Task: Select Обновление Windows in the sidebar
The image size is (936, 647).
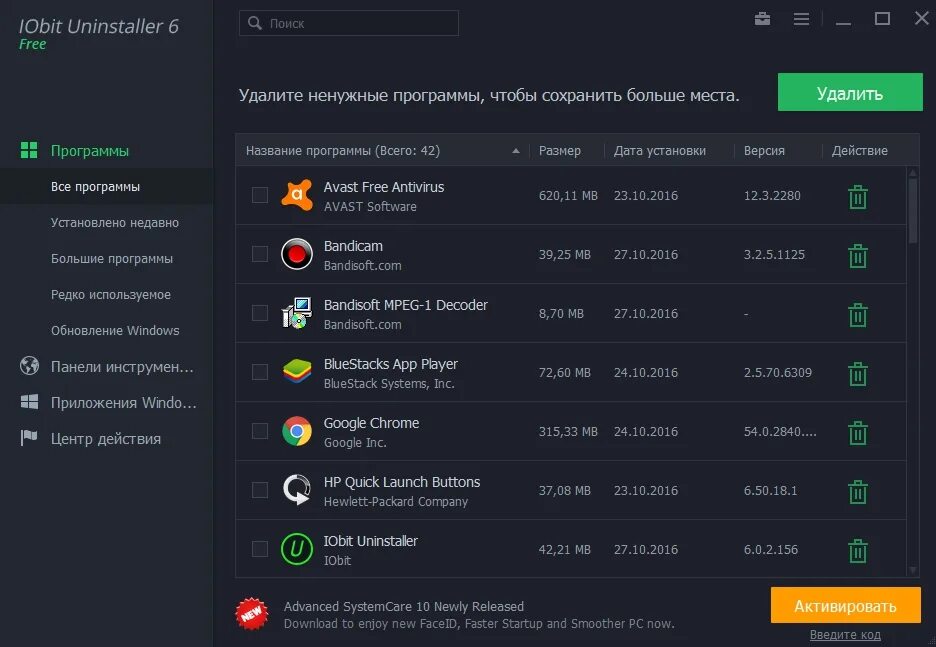Action: (115, 330)
